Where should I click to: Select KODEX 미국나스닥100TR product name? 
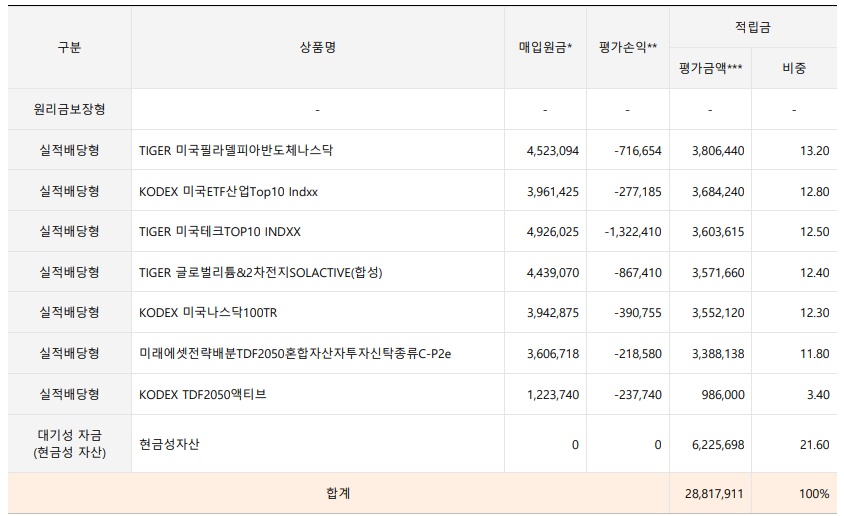point(208,313)
